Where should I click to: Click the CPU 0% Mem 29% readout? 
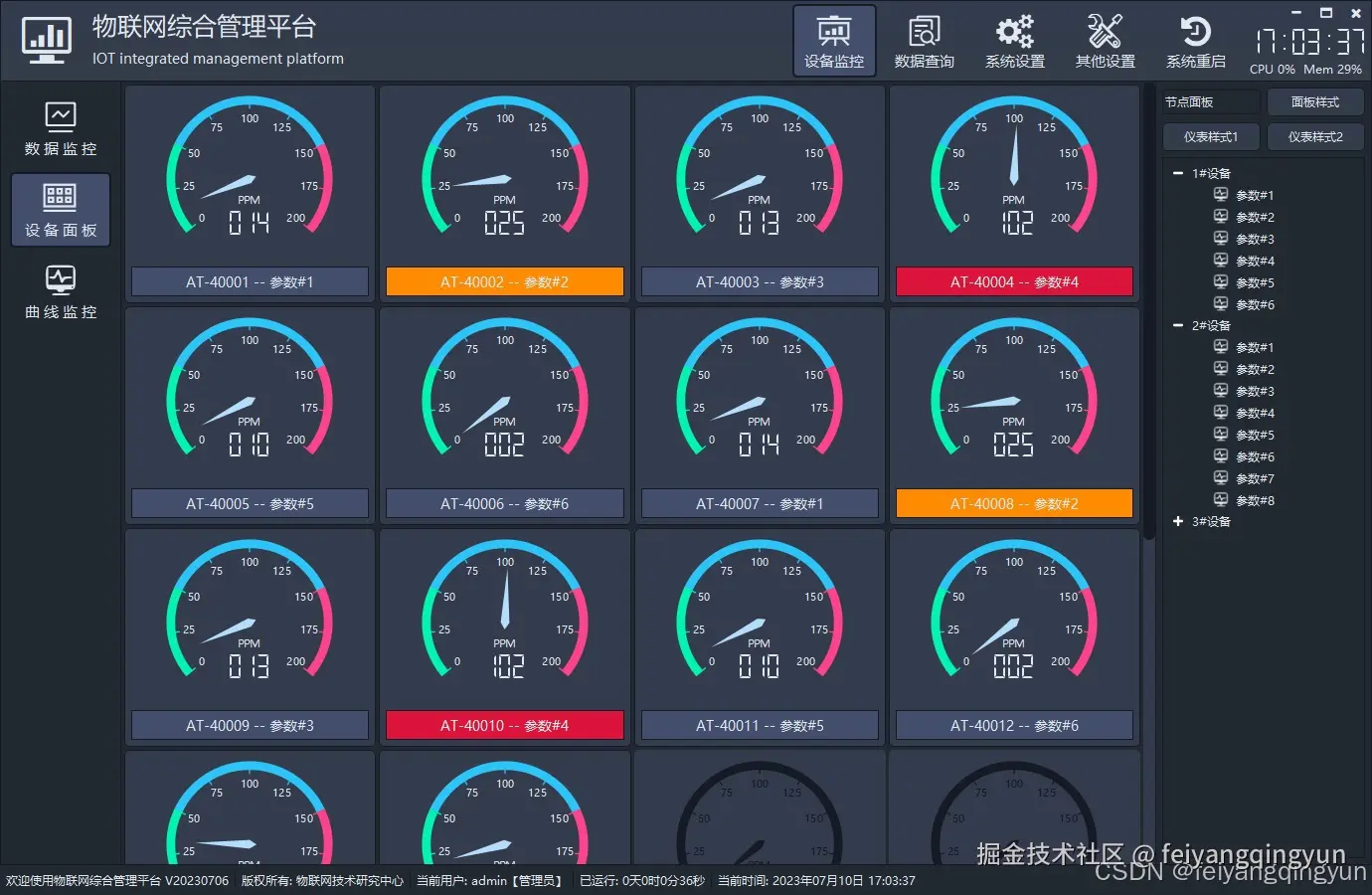(1305, 70)
